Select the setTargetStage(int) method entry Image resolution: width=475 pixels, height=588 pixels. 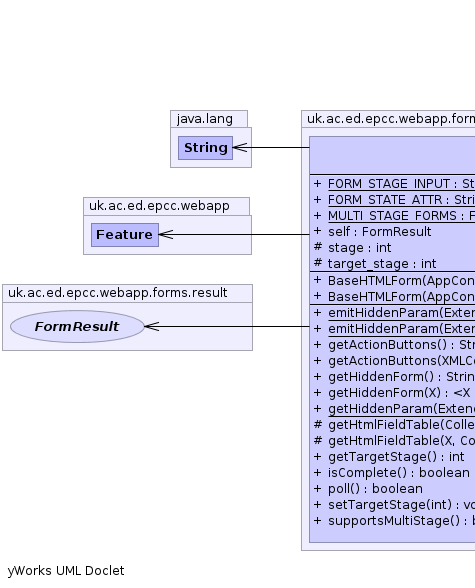tap(394, 505)
